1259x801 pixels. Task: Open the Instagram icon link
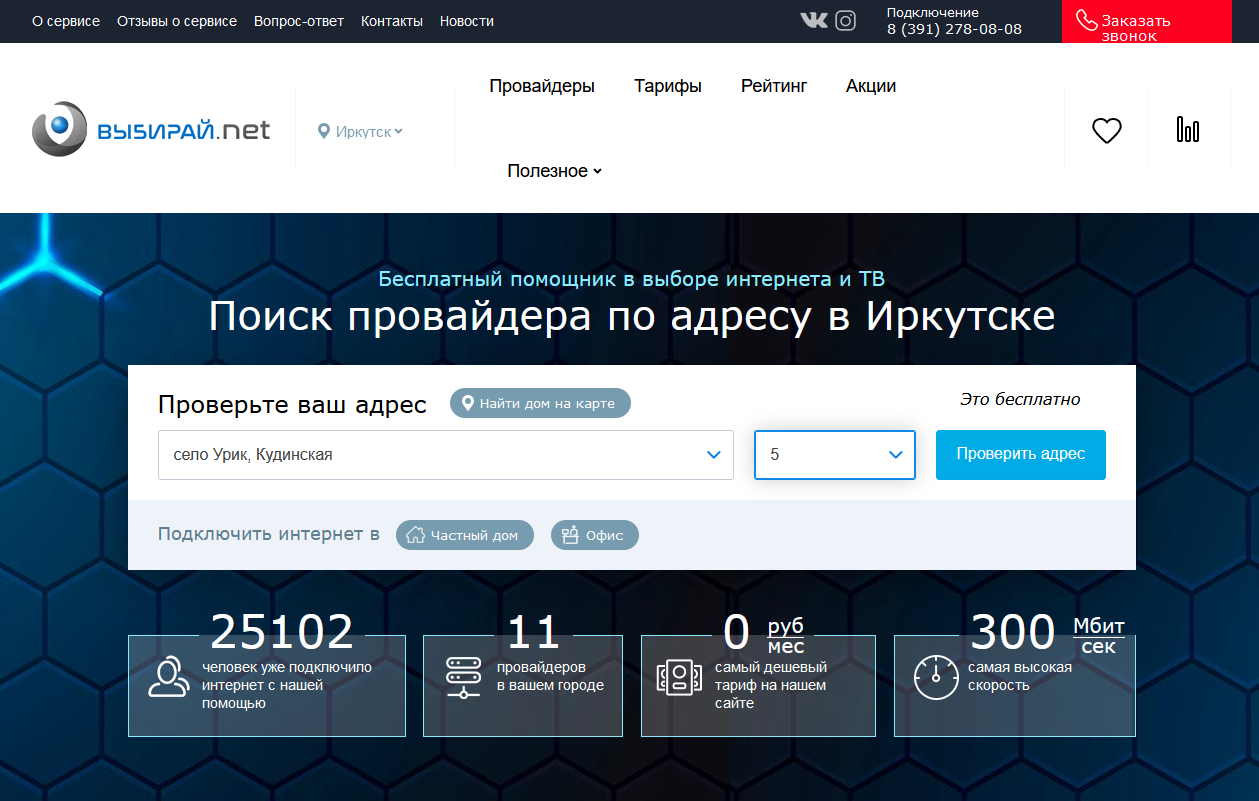pyautogui.click(x=845, y=20)
